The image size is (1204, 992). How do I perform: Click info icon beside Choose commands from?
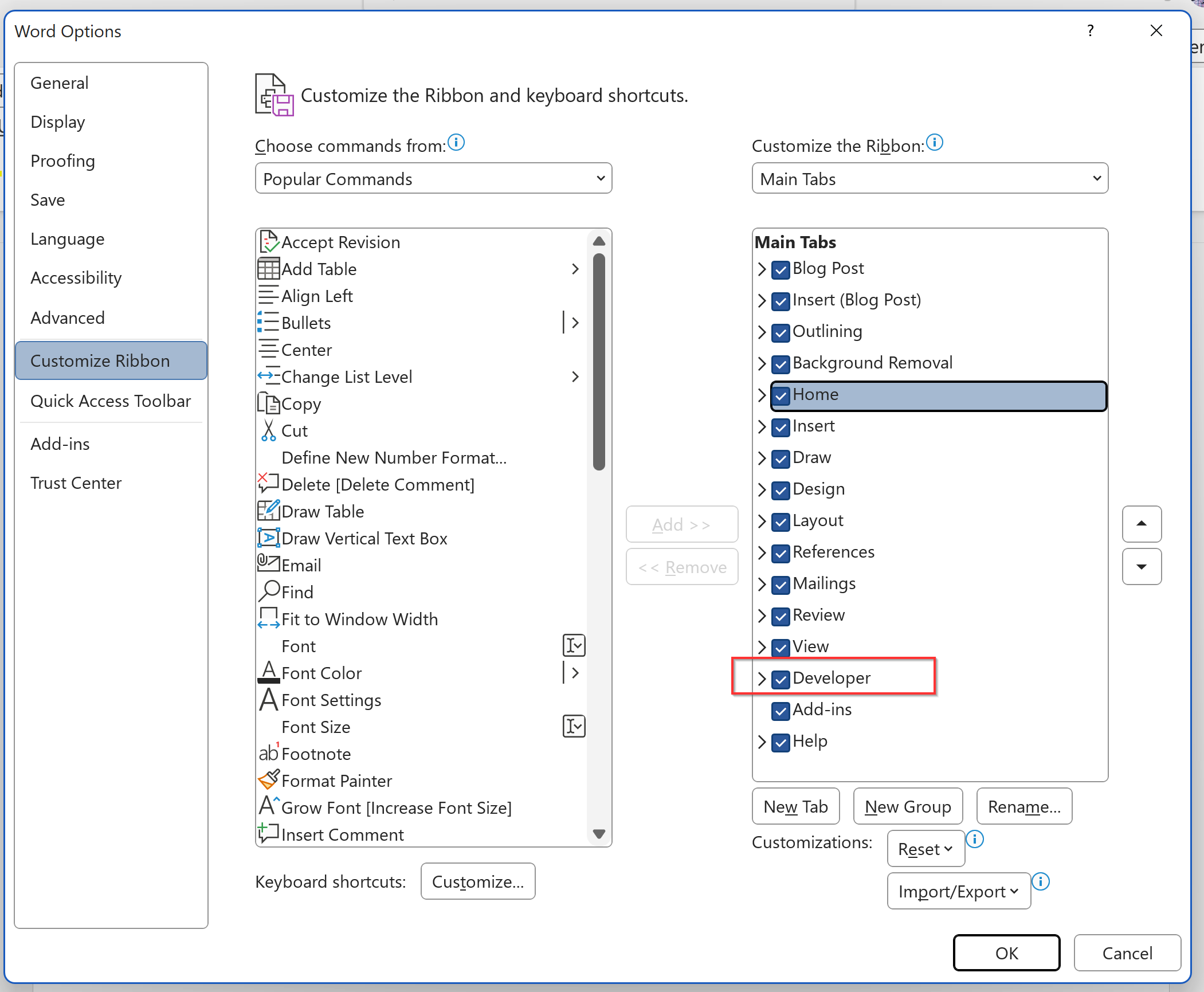click(456, 142)
